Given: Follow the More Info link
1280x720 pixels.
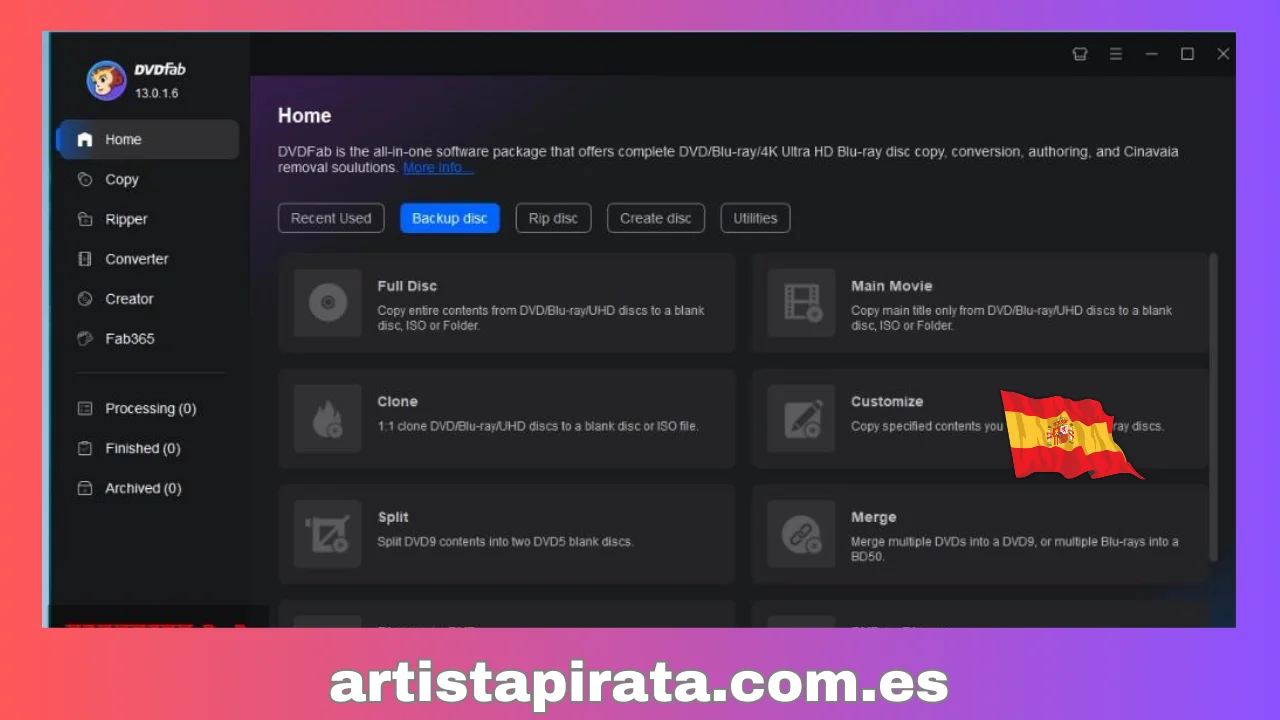Looking at the screenshot, I should [x=438, y=168].
